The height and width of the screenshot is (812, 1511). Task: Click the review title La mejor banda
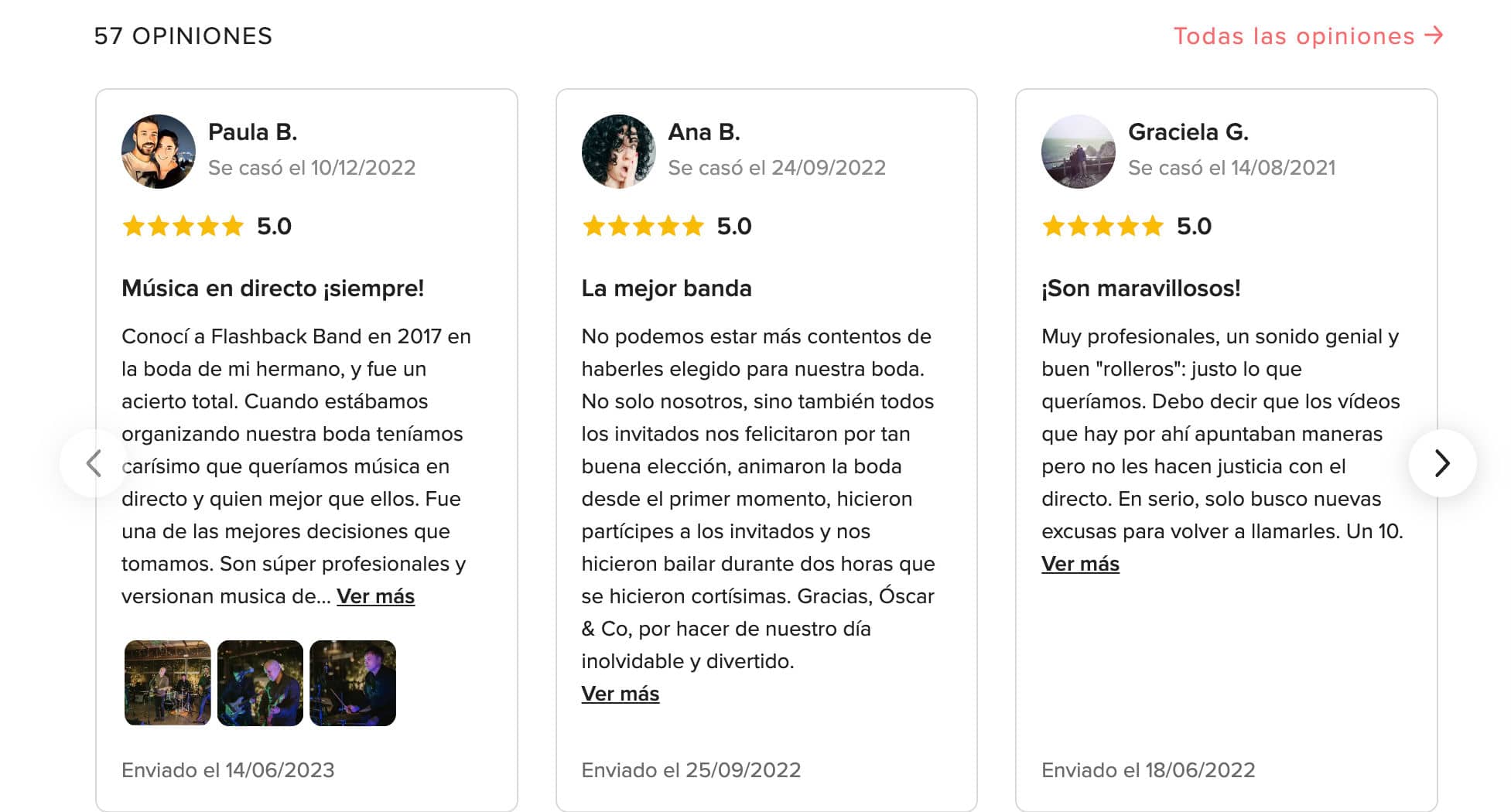666,288
